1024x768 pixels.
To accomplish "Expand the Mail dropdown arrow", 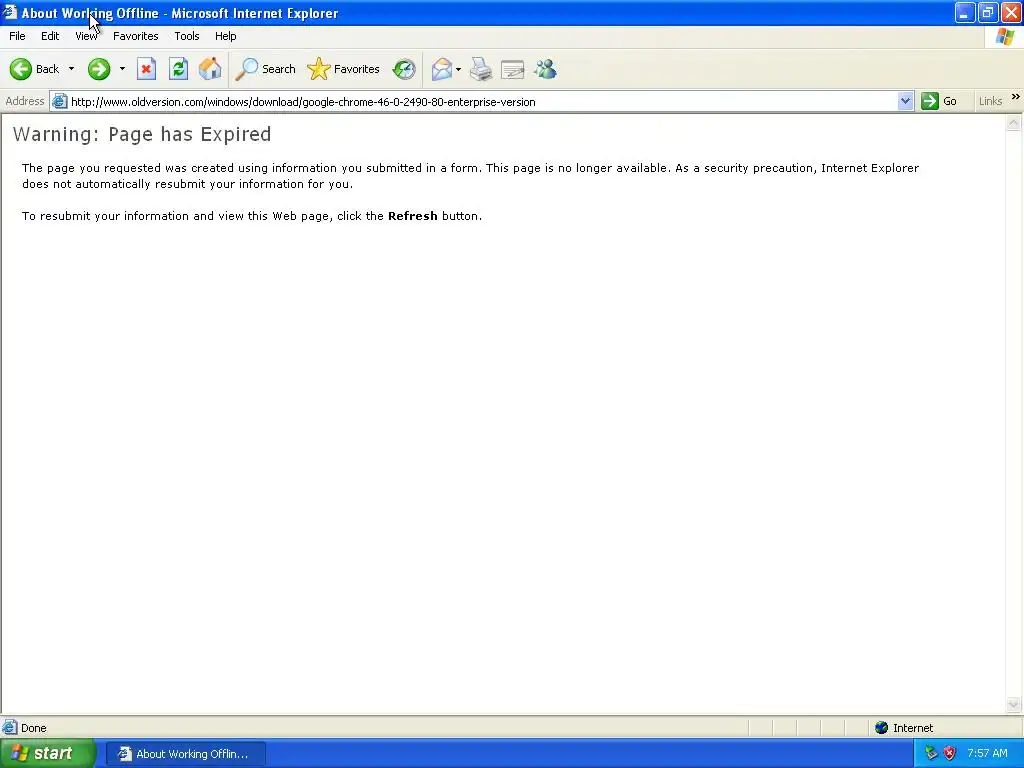I will tap(458, 69).
